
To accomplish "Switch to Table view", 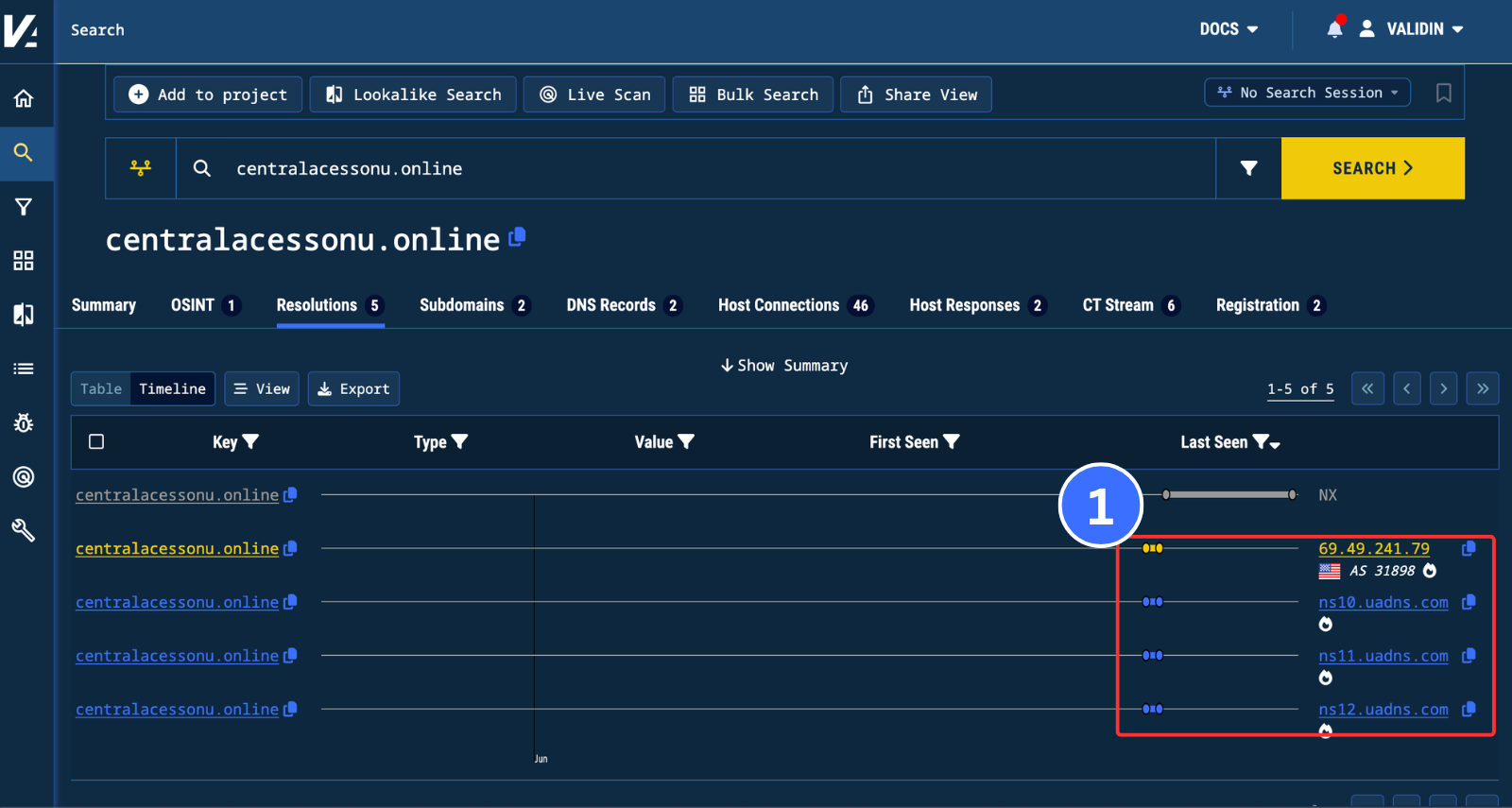I will [x=101, y=388].
